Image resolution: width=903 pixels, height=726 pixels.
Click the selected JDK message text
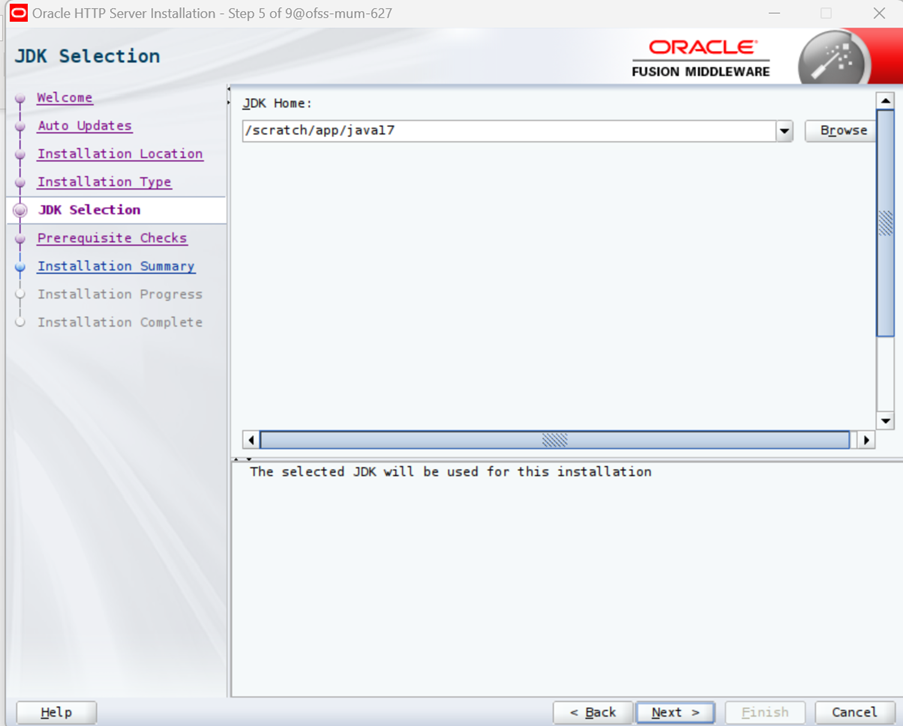[x=450, y=472]
